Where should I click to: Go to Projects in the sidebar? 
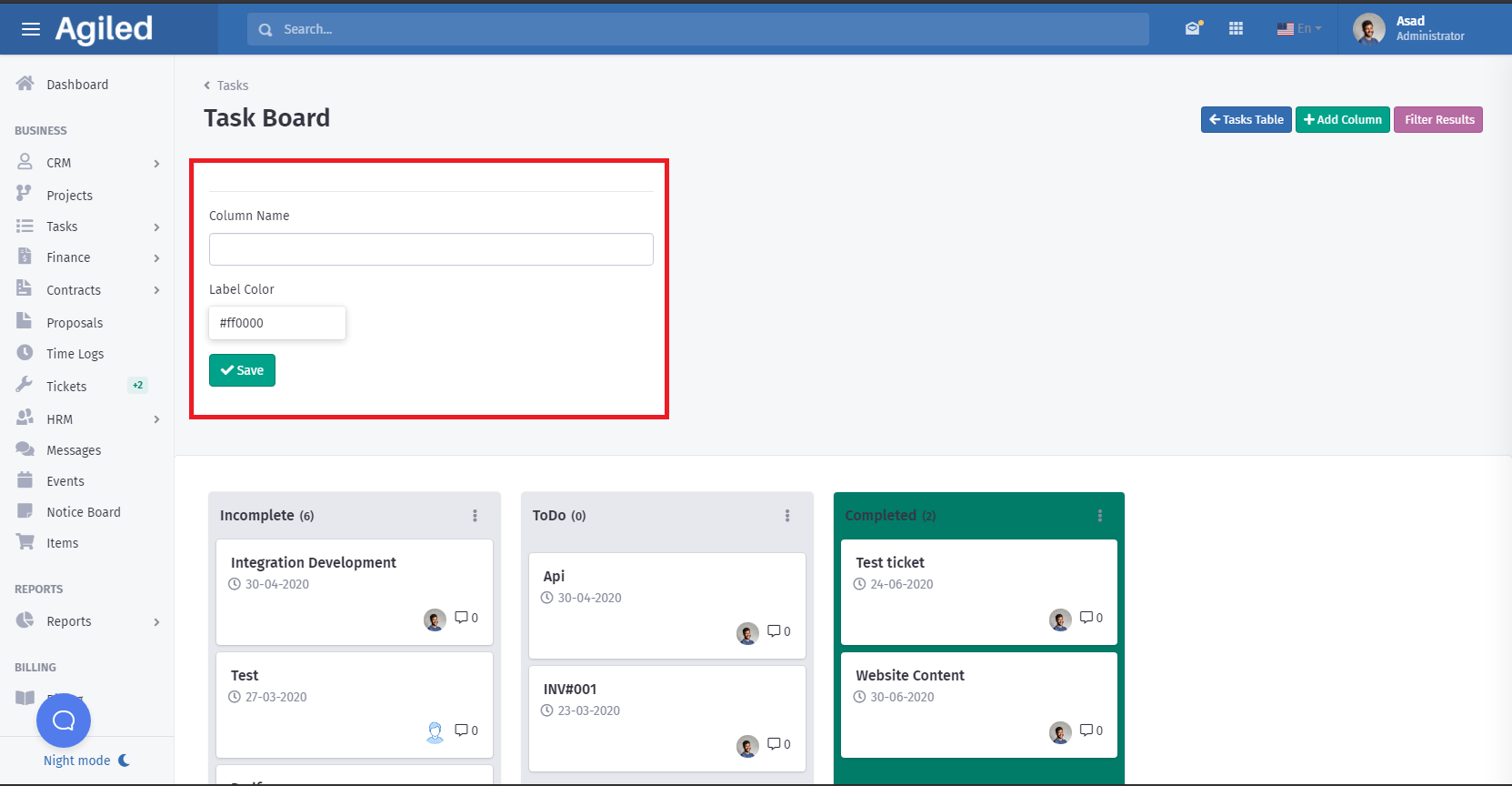pyautogui.click(x=69, y=196)
